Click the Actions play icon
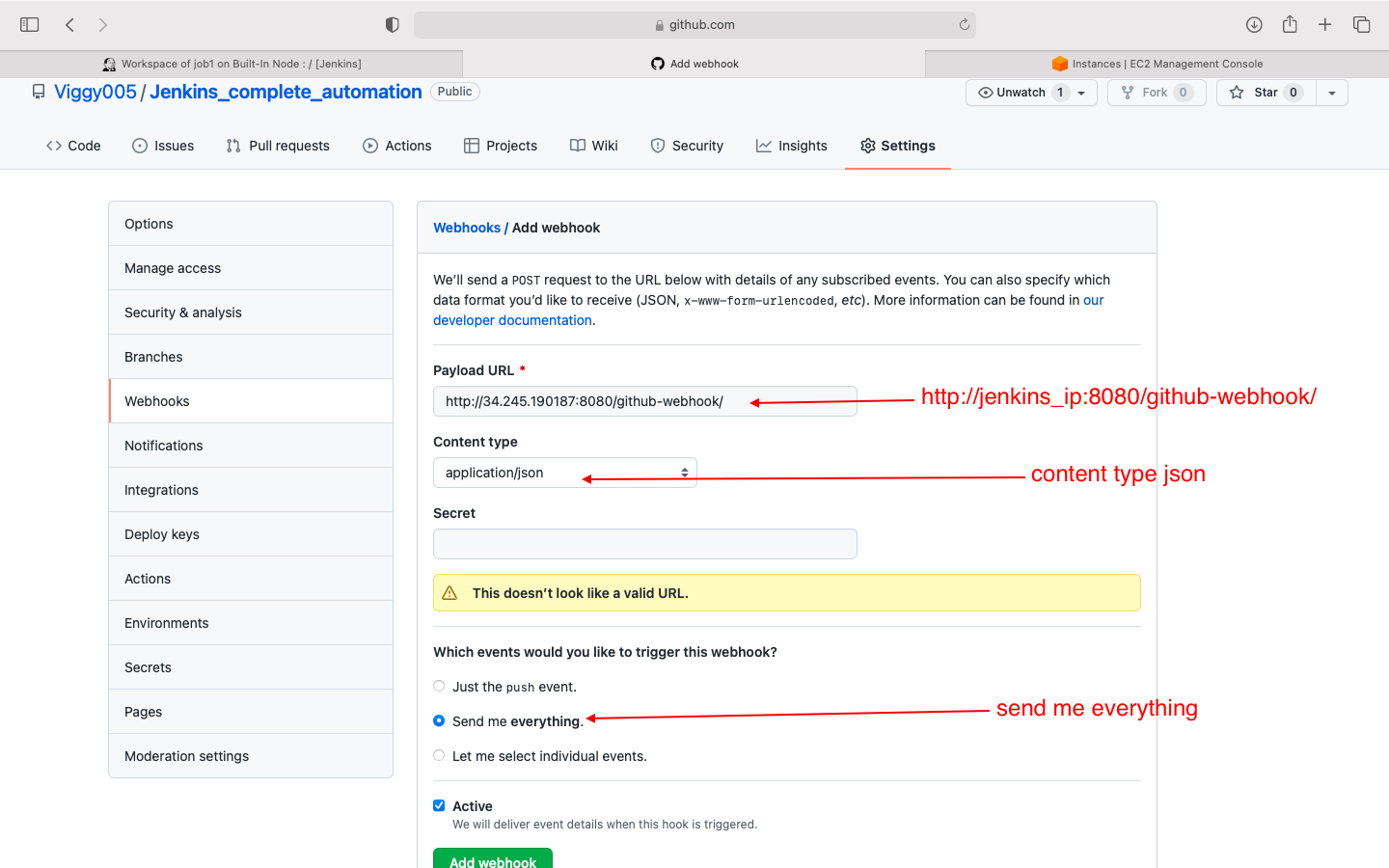1389x868 pixels. pos(370,146)
